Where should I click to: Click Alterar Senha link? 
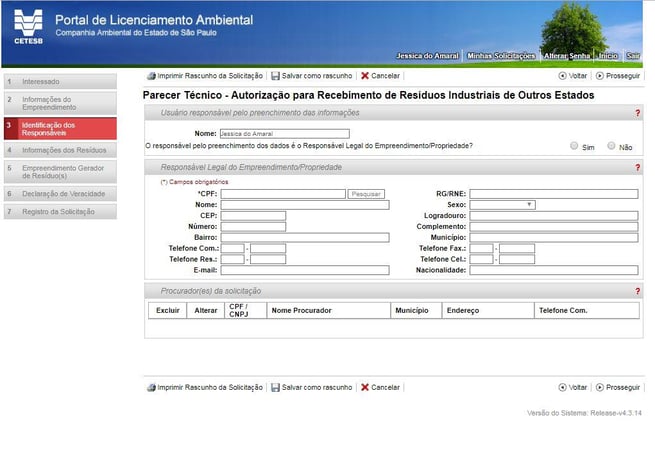[x=567, y=56]
